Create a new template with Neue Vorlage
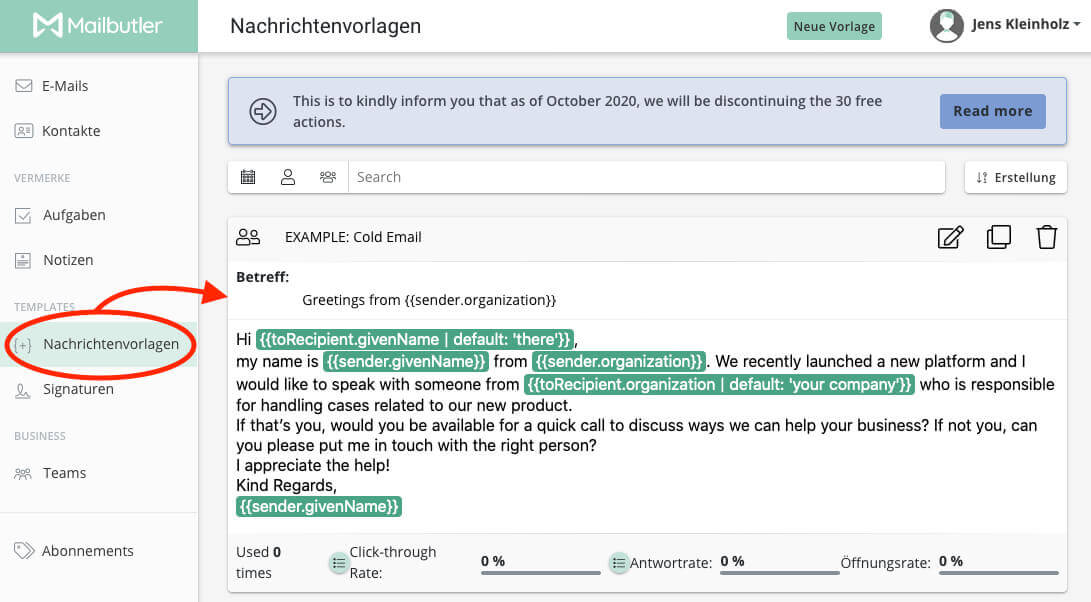The width and height of the screenshot is (1091, 602). click(x=834, y=26)
